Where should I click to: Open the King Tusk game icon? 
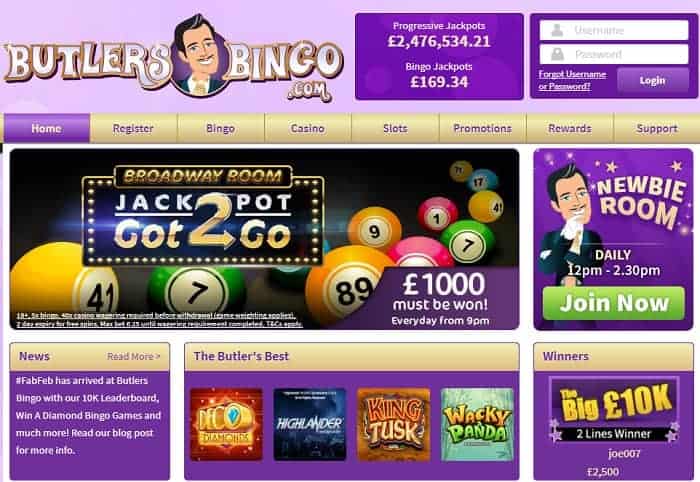[x=393, y=424]
